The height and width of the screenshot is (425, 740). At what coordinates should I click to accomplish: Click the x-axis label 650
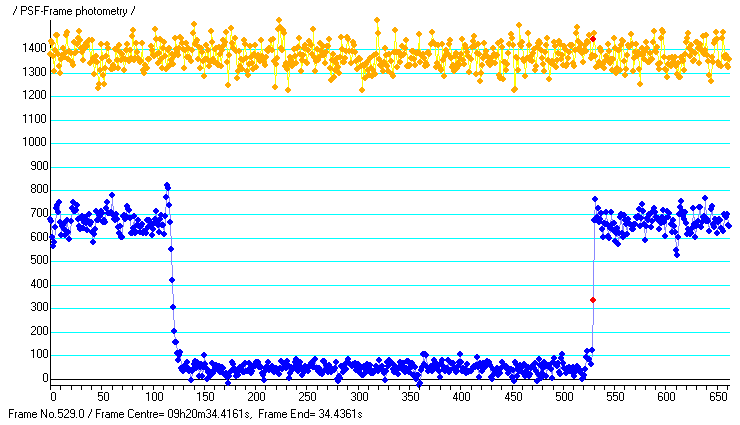(718, 397)
